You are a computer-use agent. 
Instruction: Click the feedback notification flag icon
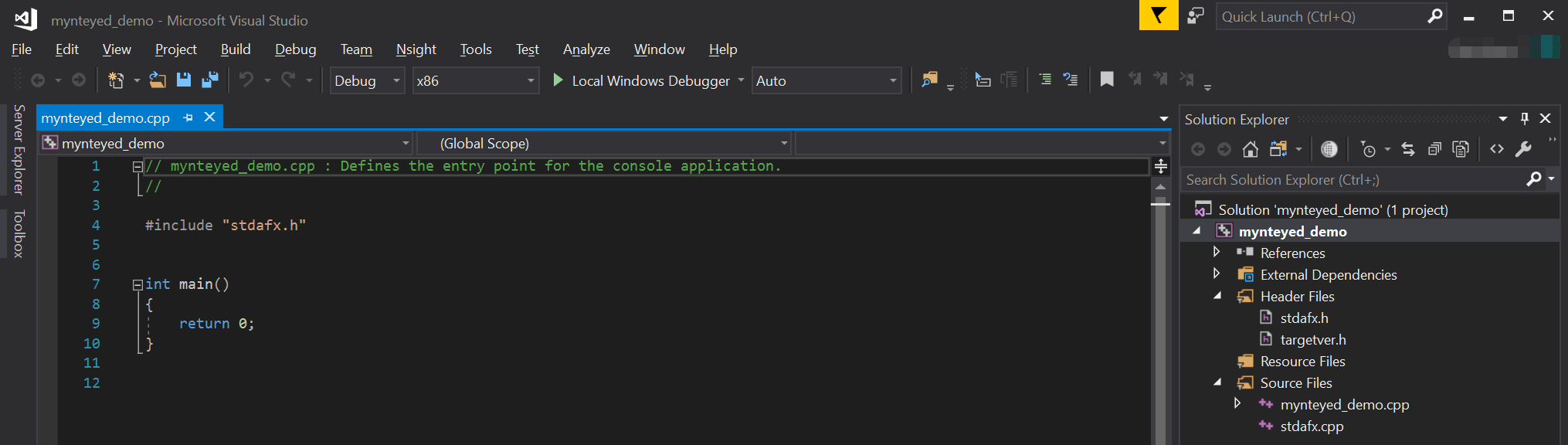click(1159, 15)
